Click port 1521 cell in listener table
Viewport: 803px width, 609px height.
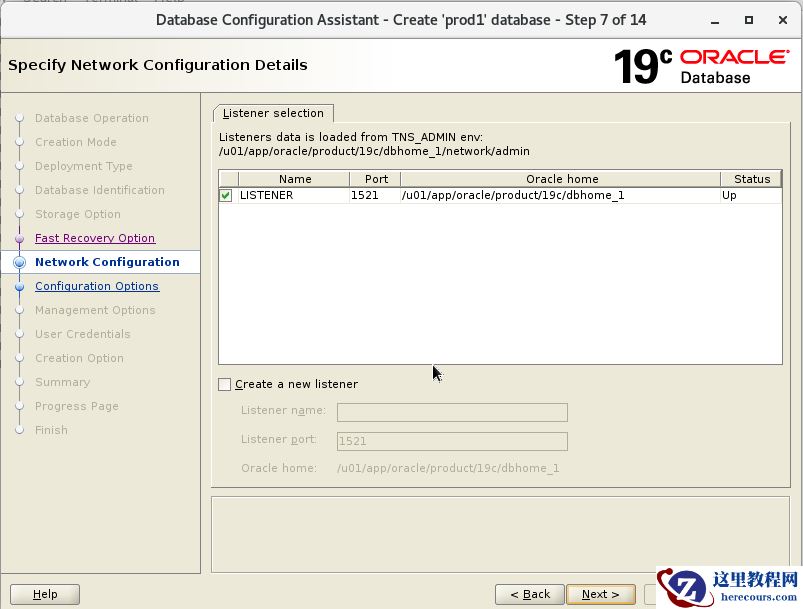(x=375, y=195)
